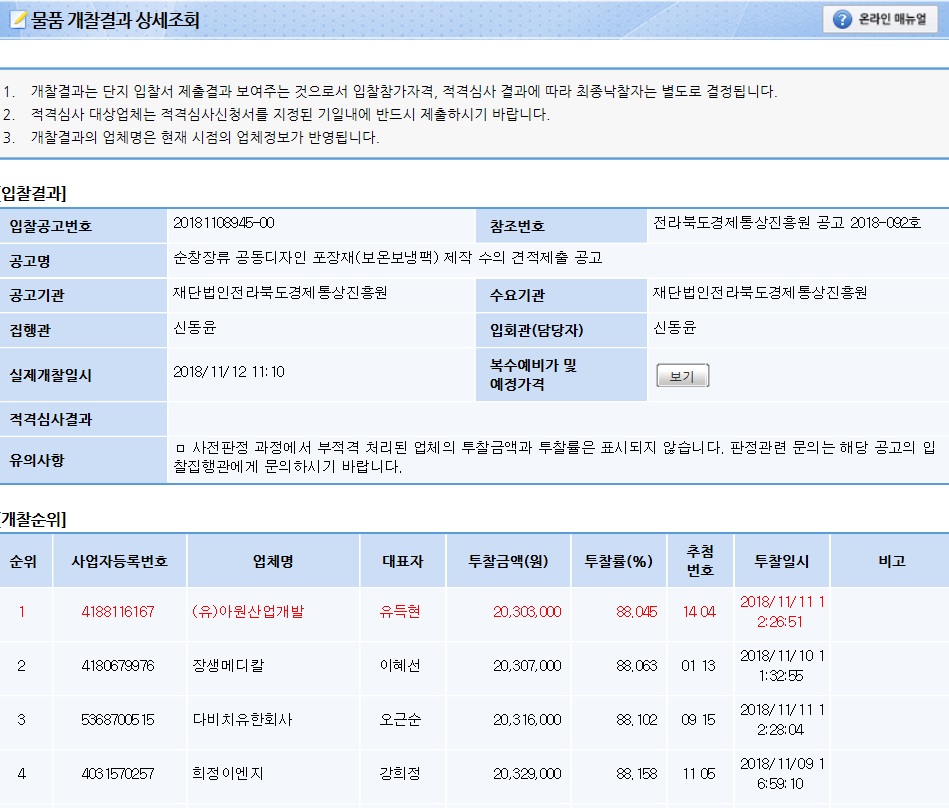Click the 투찰일시 column header
This screenshot has width=949, height=808.
point(781,562)
